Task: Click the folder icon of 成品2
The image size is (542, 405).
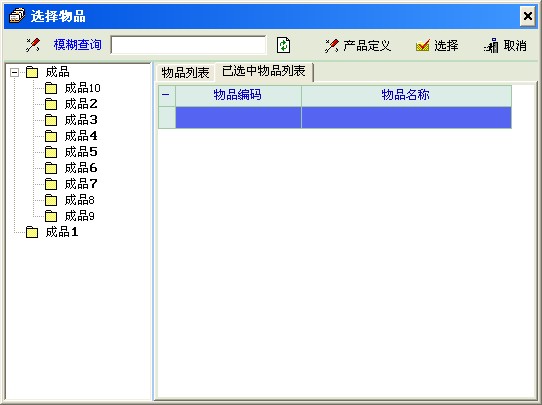Action: point(51,104)
